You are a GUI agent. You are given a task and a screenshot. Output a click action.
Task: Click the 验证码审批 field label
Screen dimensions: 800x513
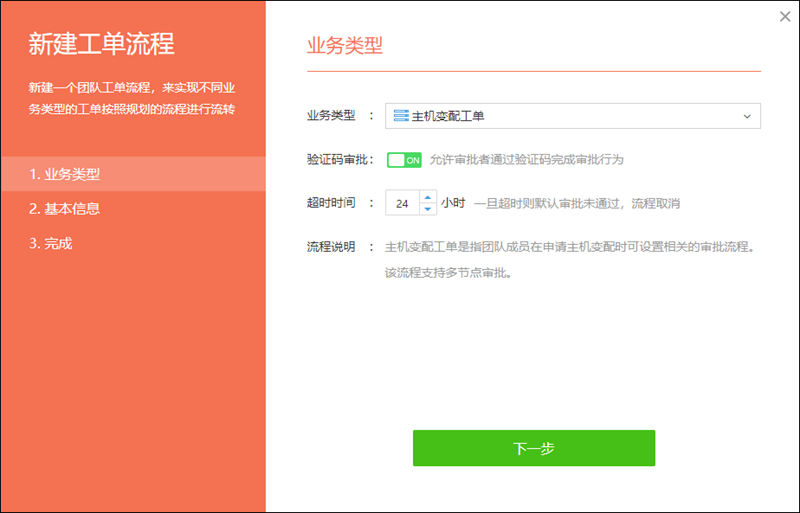tap(338, 160)
